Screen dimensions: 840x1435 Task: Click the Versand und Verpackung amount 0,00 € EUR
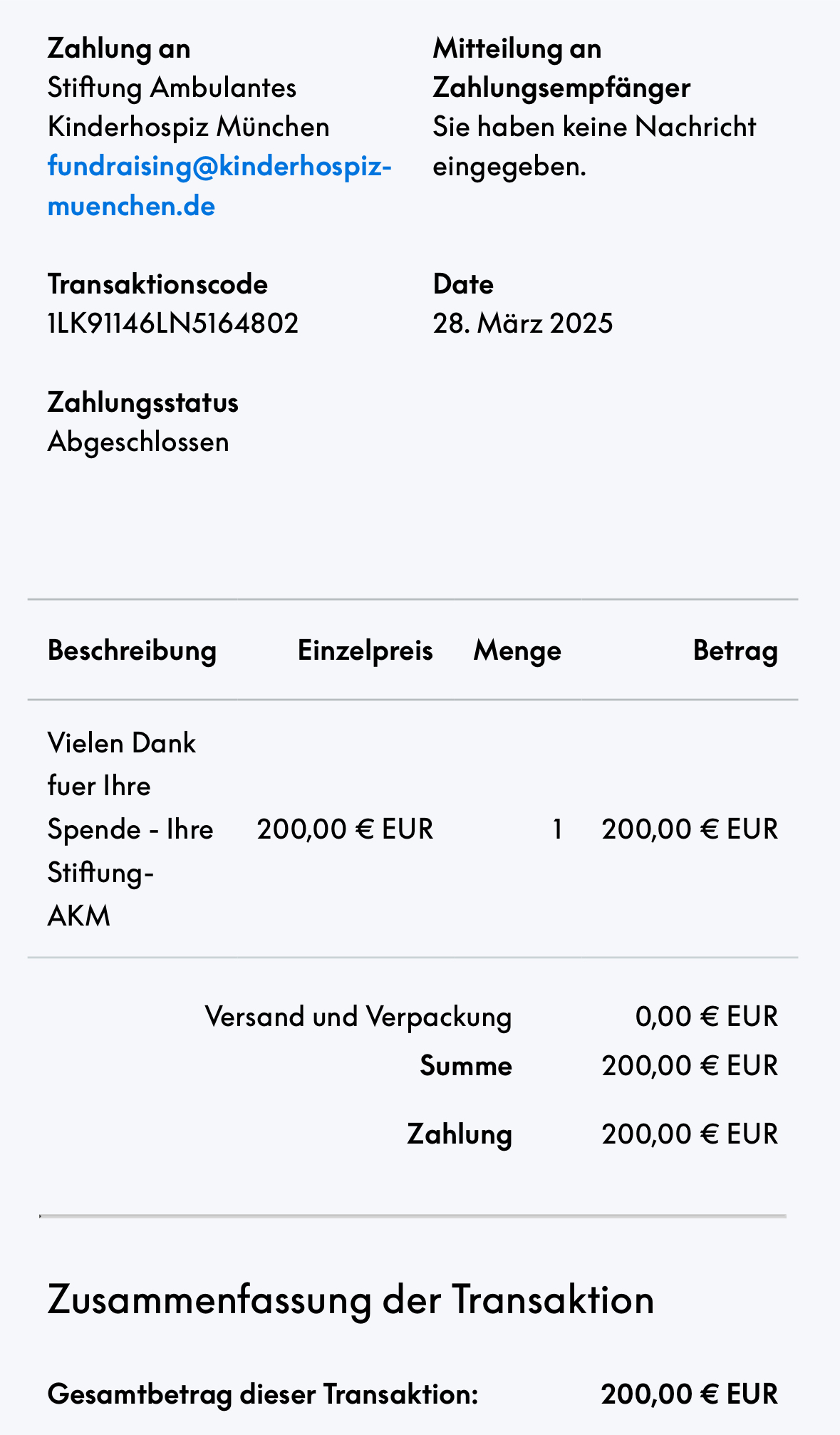point(706,1016)
